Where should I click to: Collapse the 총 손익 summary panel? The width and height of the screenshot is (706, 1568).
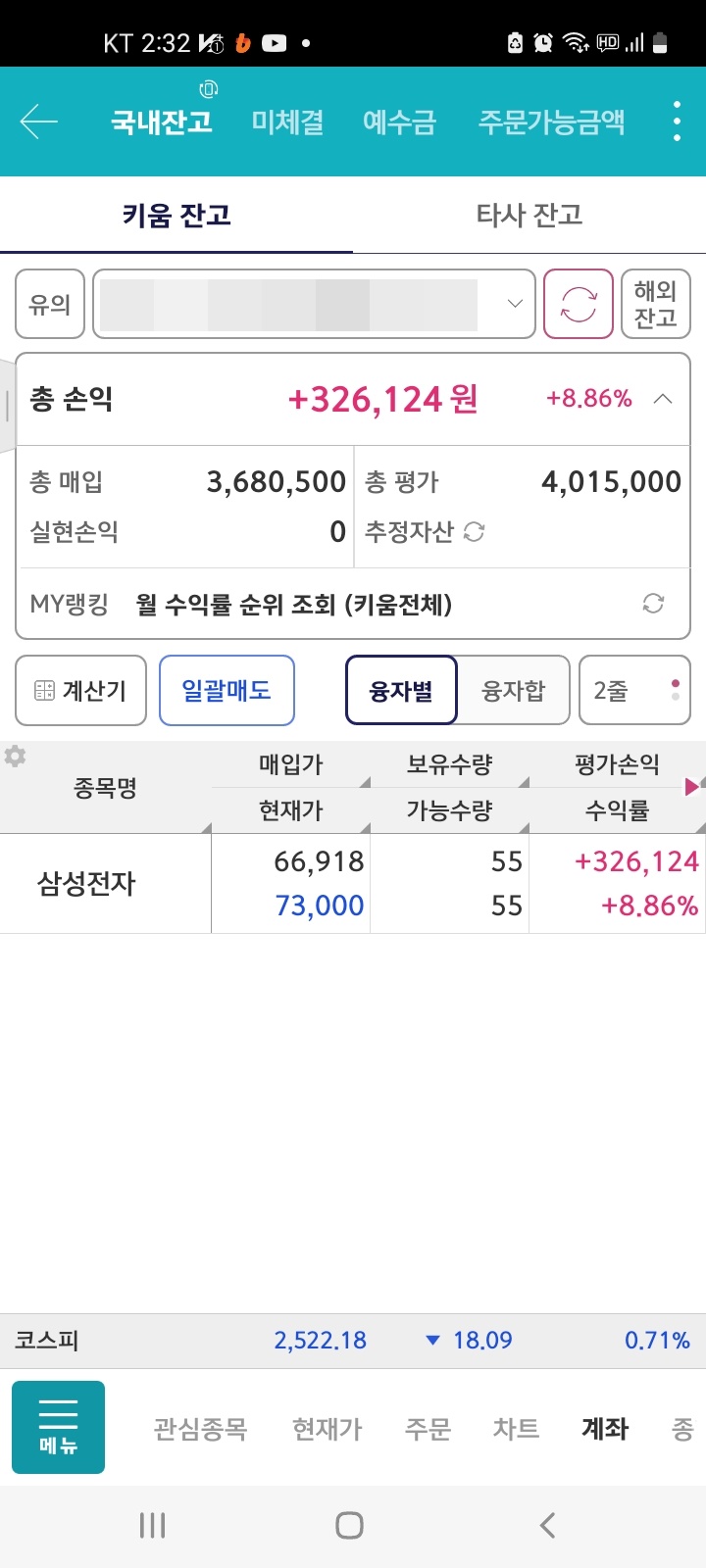pyautogui.click(x=663, y=399)
